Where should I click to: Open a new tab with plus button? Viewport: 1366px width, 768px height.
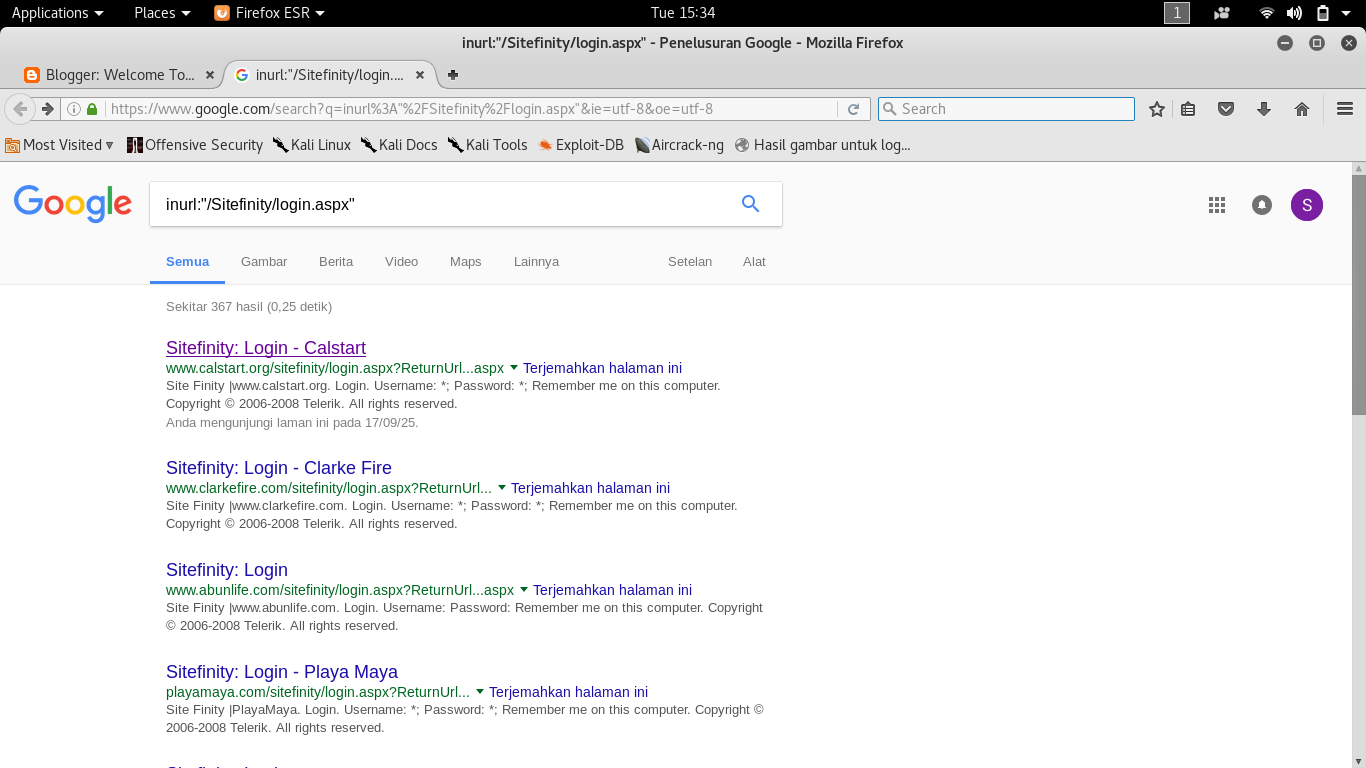pos(453,75)
